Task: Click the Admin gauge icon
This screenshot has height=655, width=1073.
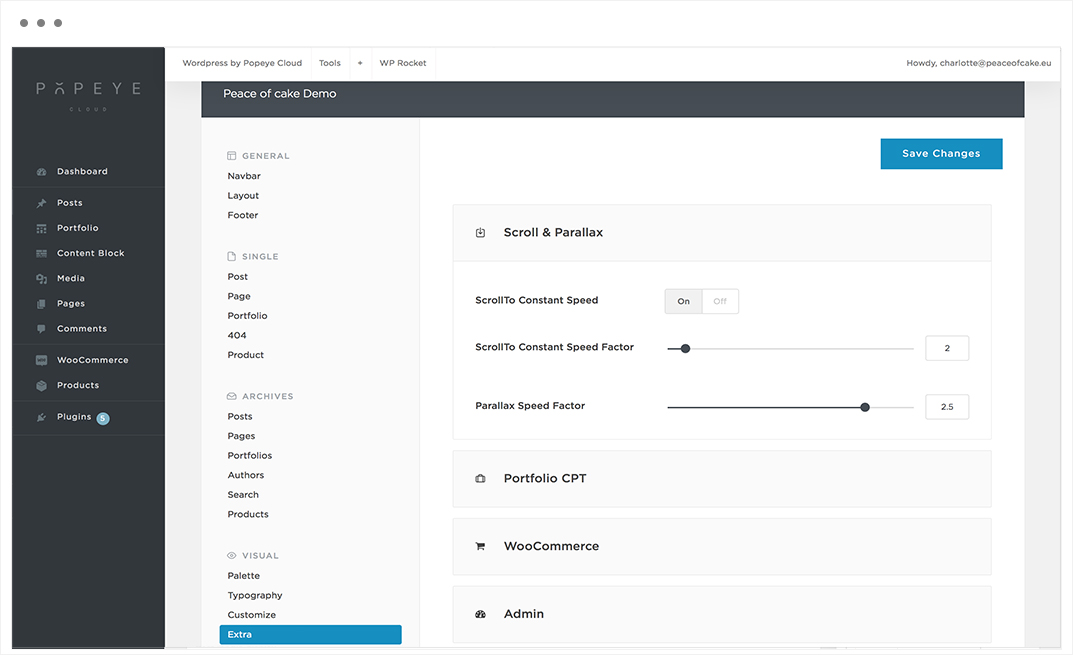Action: [480, 614]
